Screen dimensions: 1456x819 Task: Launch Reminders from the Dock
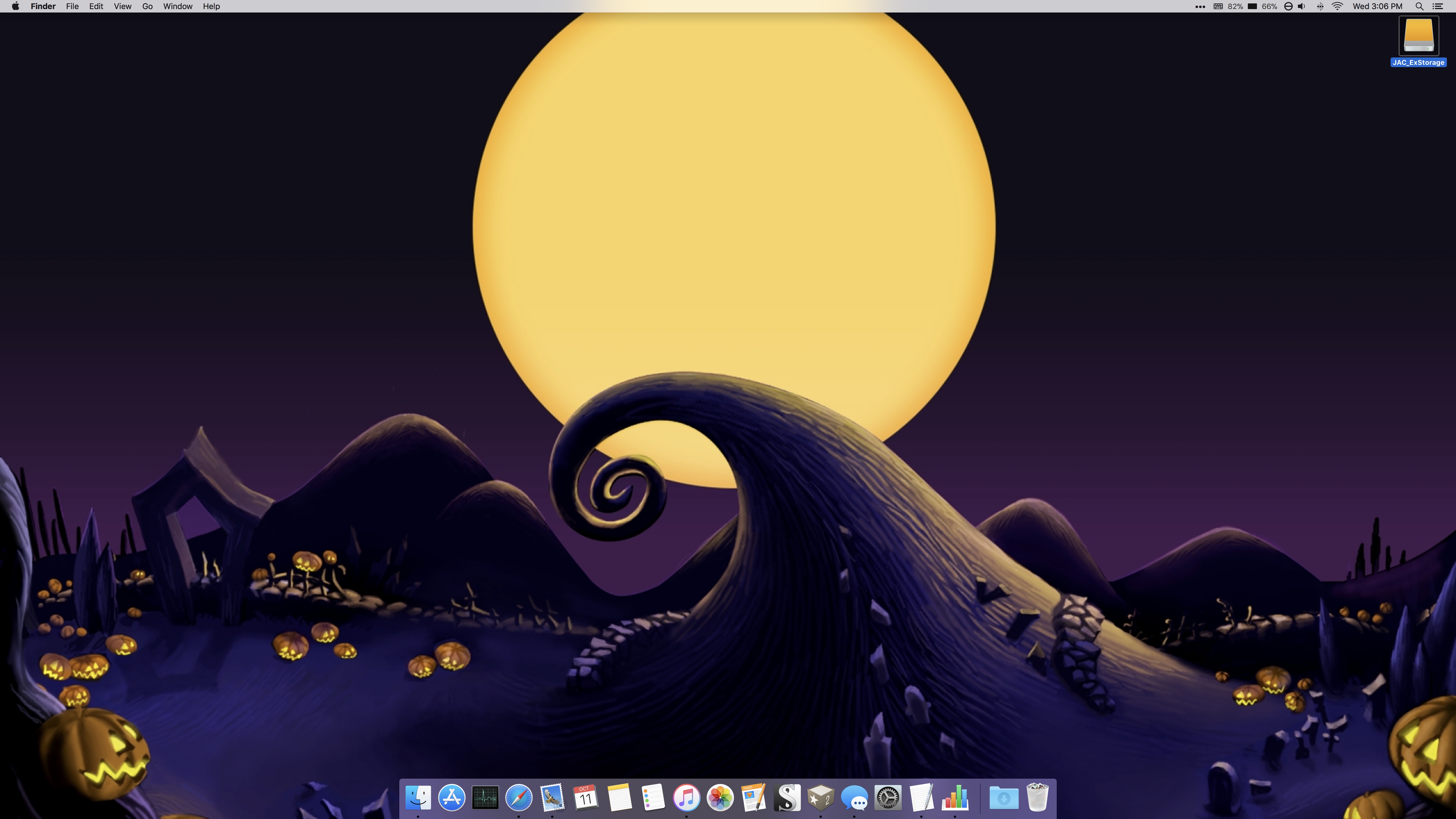click(653, 797)
